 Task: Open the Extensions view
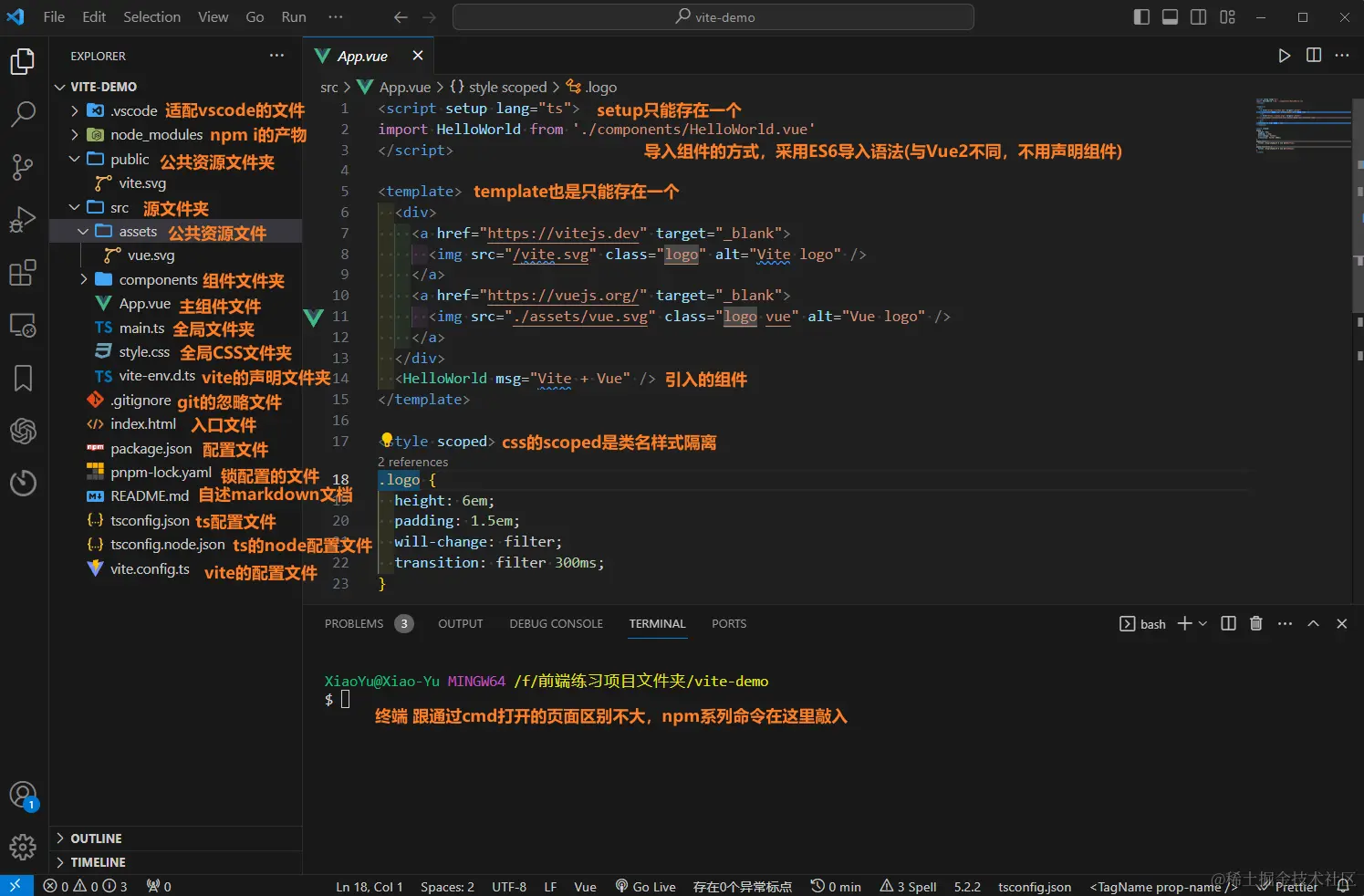click(23, 272)
